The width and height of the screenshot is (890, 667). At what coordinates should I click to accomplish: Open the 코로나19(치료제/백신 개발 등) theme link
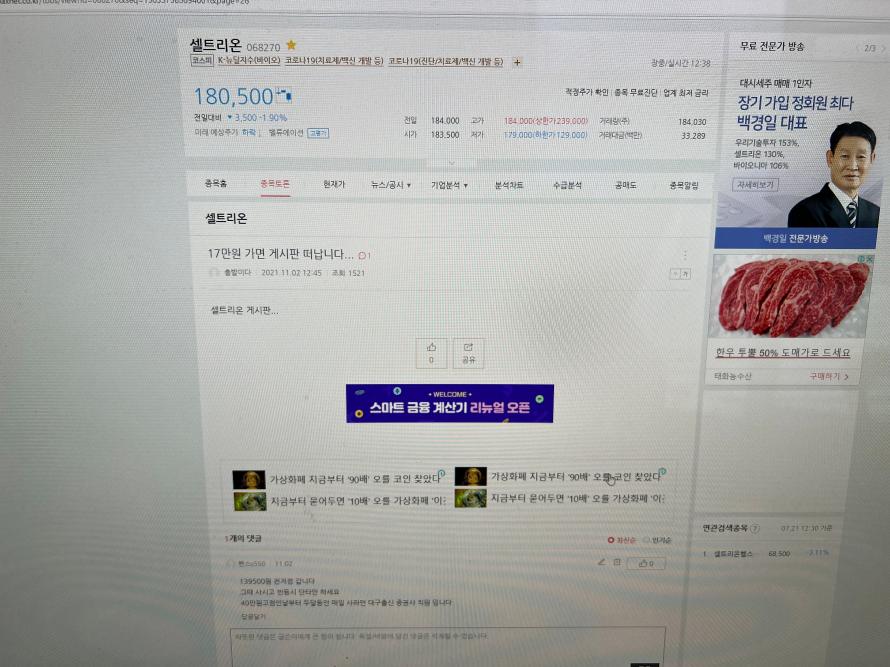click(x=334, y=60)
